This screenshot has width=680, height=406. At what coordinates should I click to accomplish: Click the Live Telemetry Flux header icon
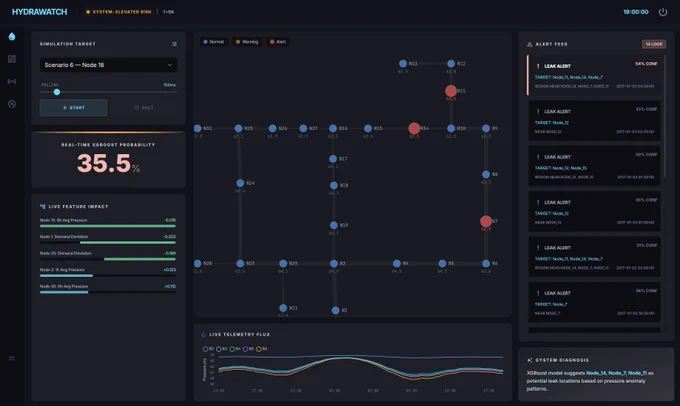pos(203,334)
